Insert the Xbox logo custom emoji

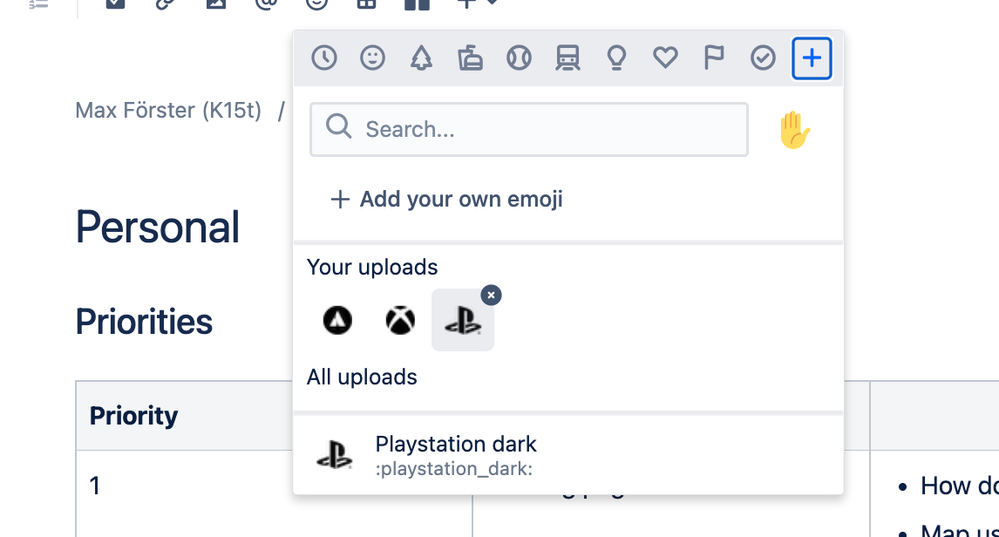point(400,320)
